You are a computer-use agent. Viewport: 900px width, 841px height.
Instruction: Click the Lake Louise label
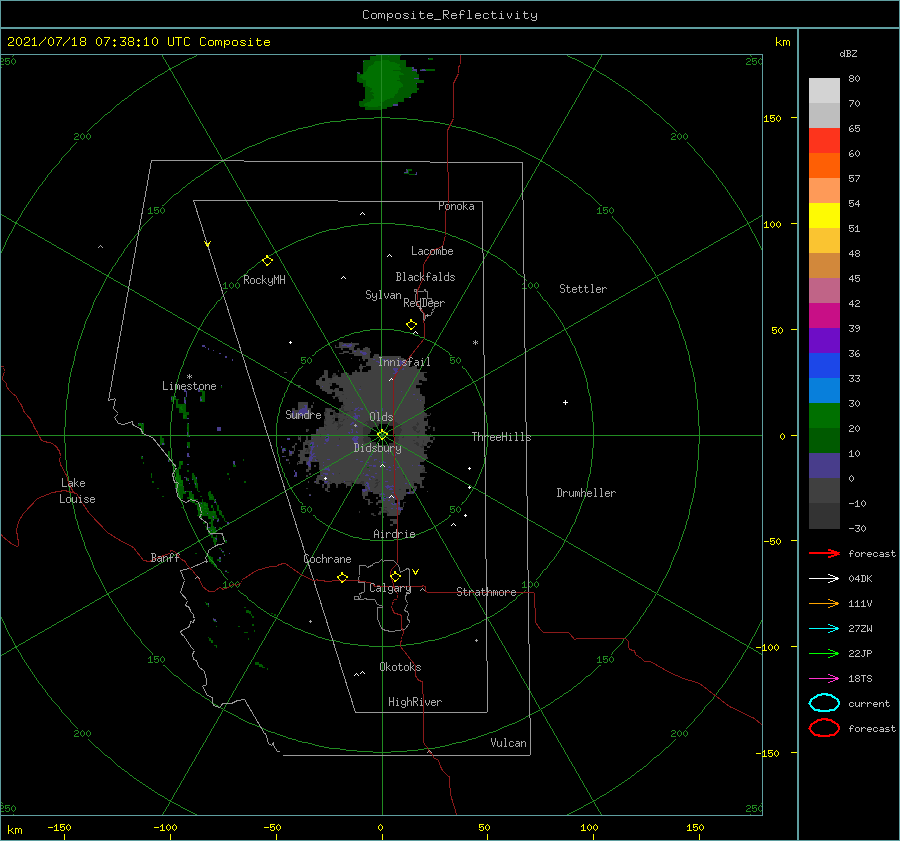pos(77,491)
